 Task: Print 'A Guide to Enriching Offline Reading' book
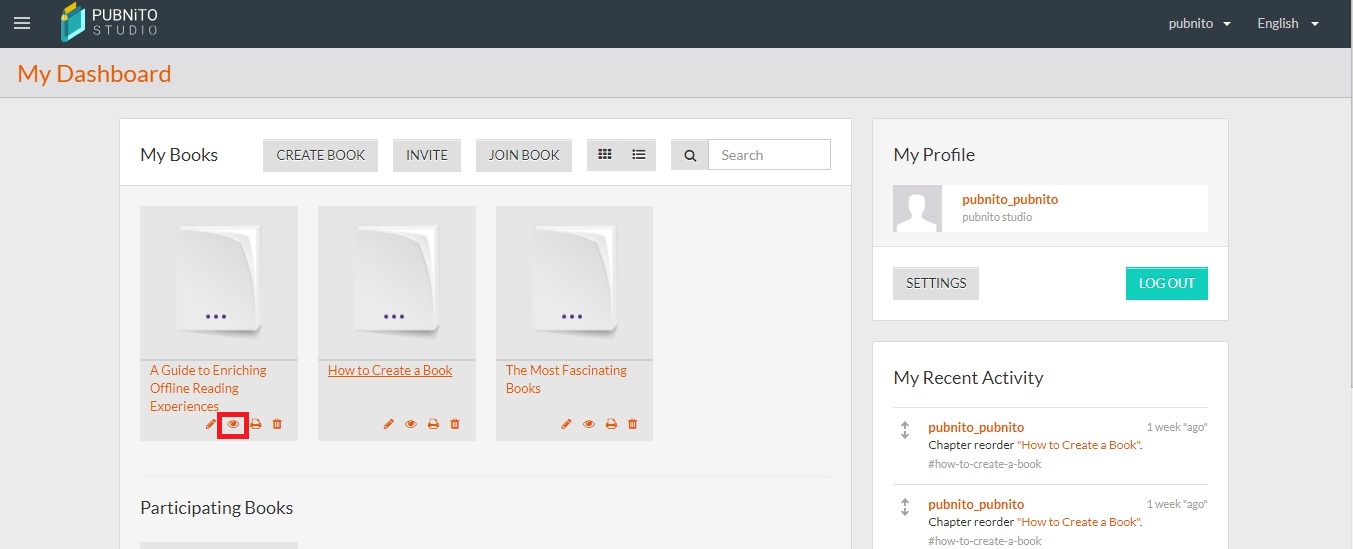(x=256, y=424)
